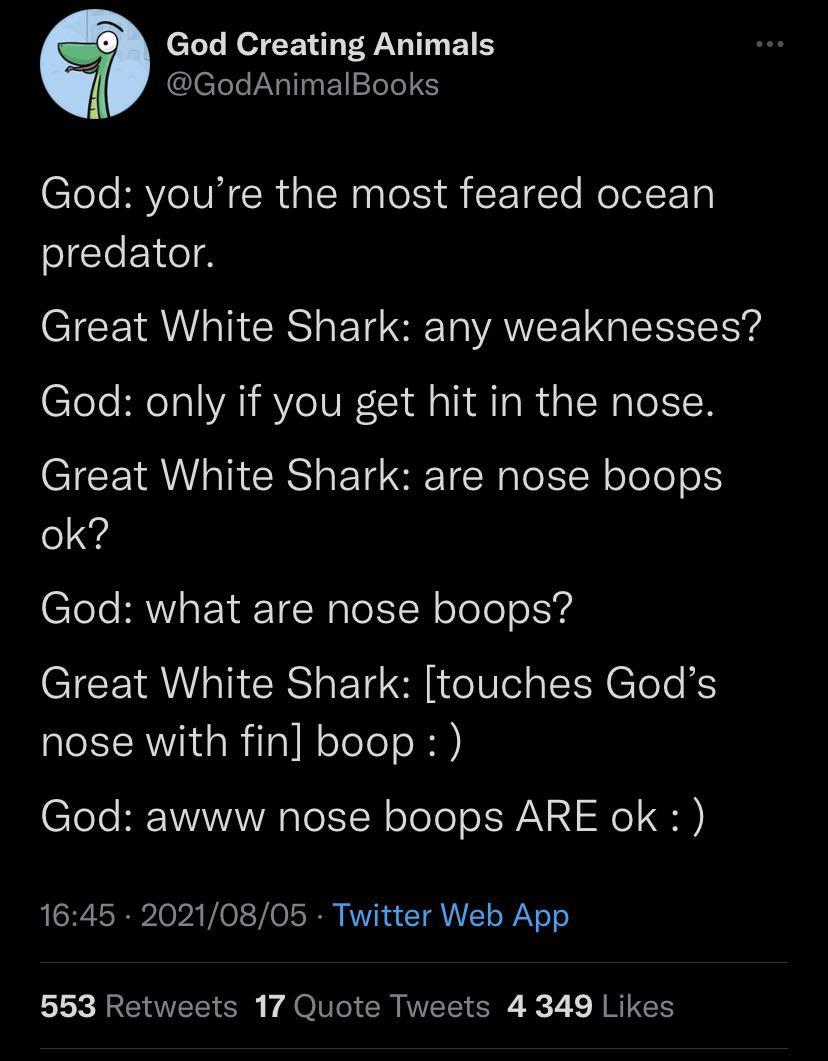Click the display name God Creating Animals
This screenshot has width=828, height=1061.
click(x=329, y=43)
